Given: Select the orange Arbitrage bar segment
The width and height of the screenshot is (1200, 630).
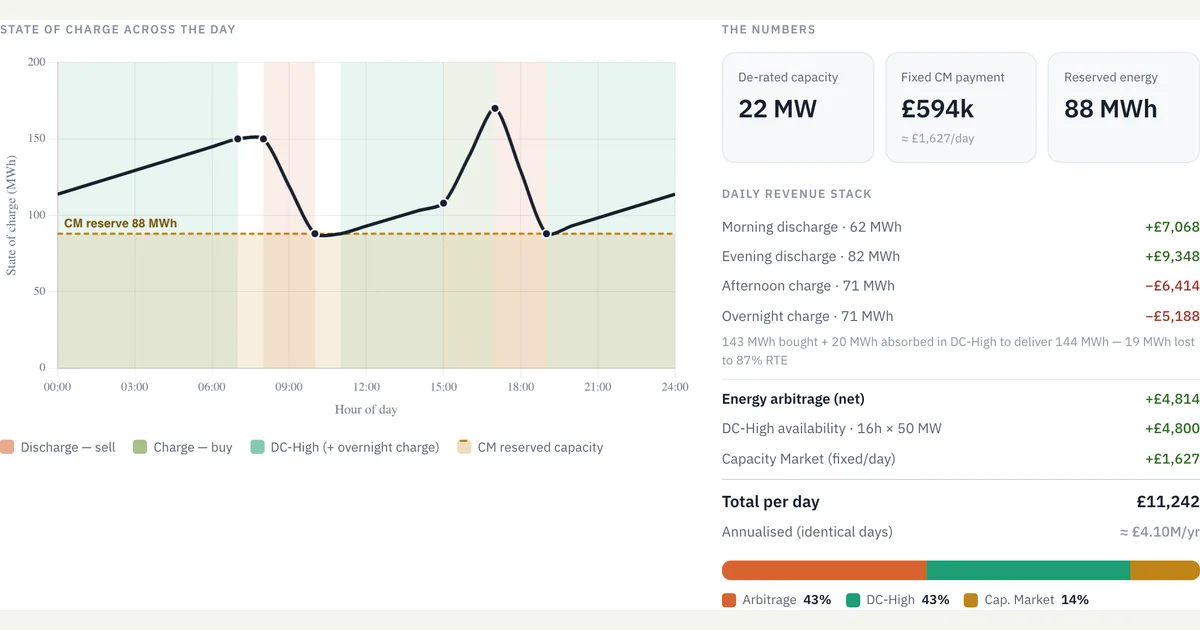Looking at the screenshot, I should pos(824,570).
